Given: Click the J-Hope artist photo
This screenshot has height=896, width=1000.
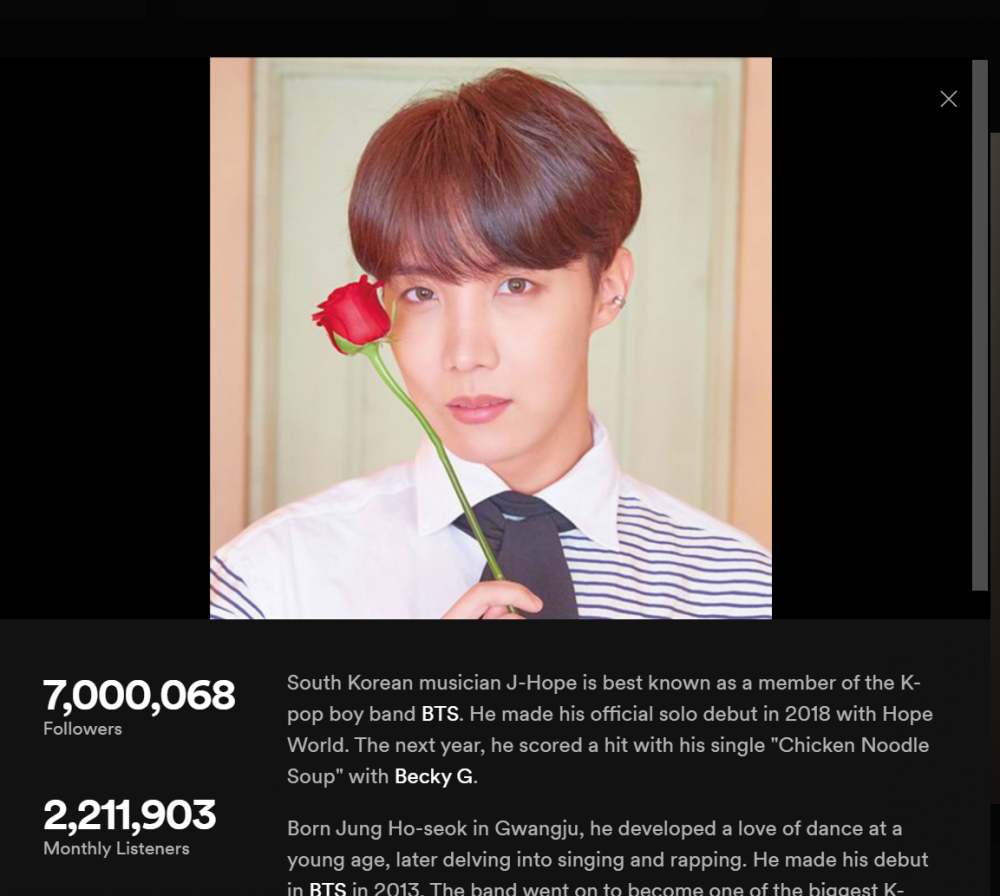Looking at the screenshot, I should pos(490,338).
